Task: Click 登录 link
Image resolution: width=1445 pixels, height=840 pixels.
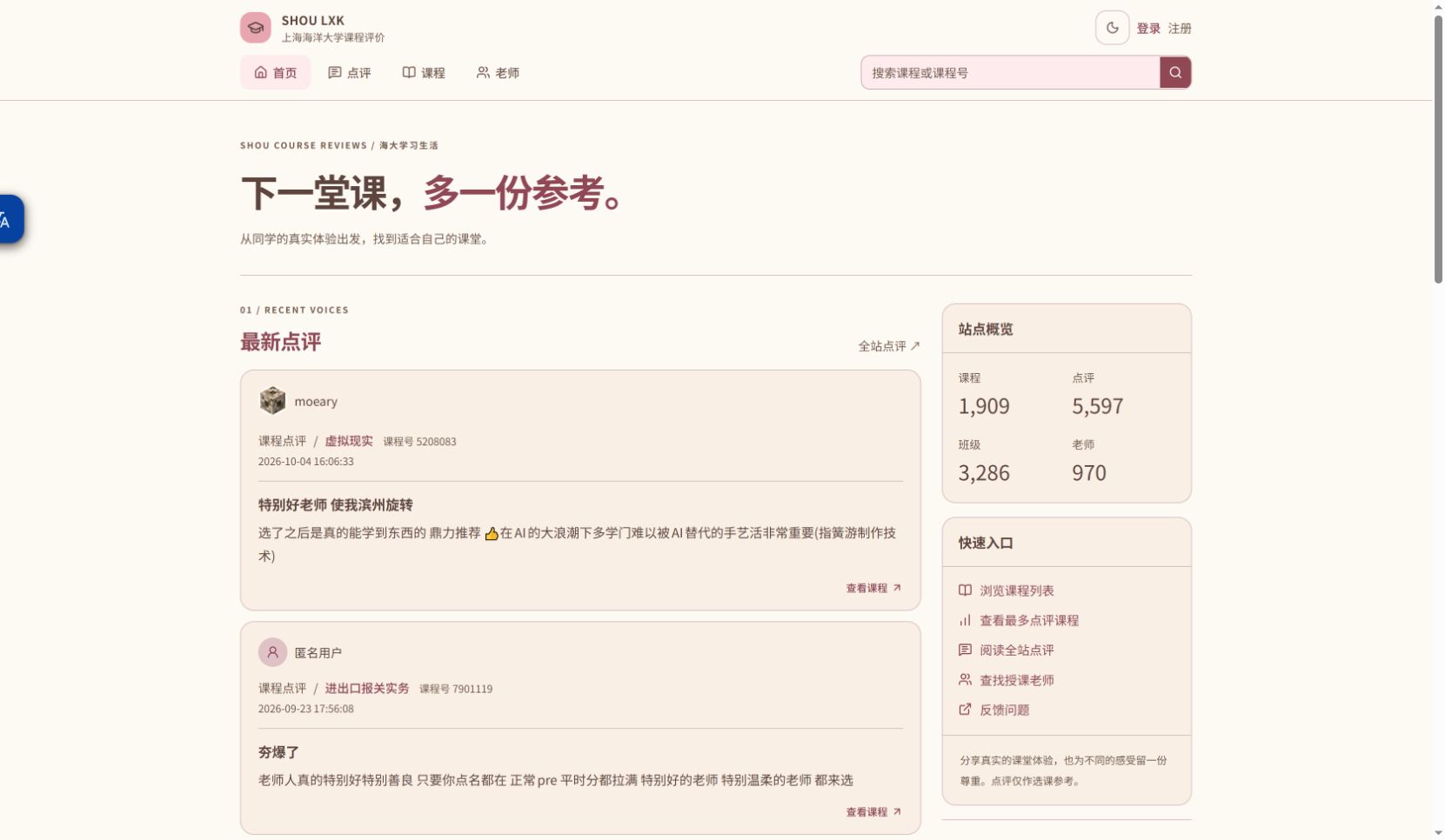Action: (x=1148, y=29)
